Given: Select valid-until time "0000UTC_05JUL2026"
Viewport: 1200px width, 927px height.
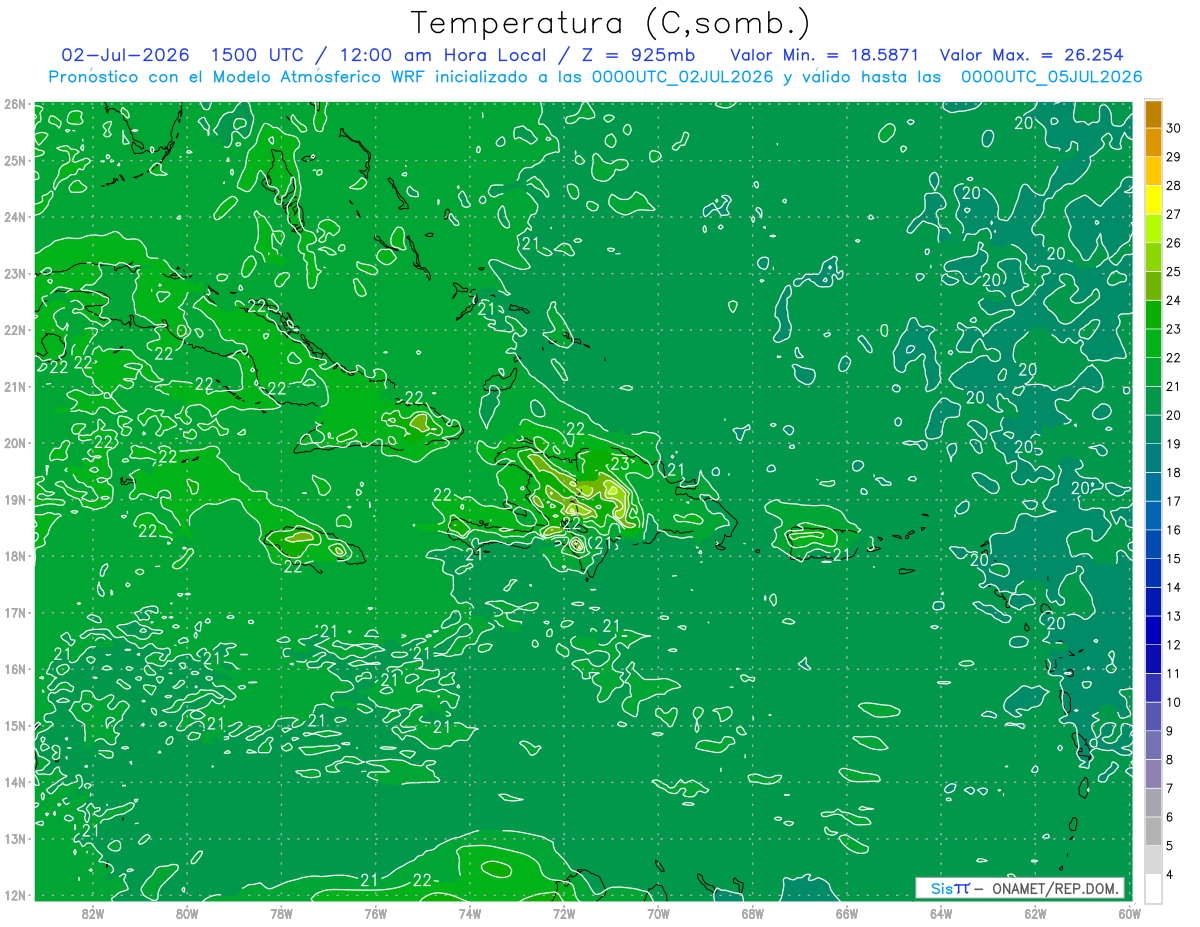Looking at the screenshot, I should (1051, 77).
